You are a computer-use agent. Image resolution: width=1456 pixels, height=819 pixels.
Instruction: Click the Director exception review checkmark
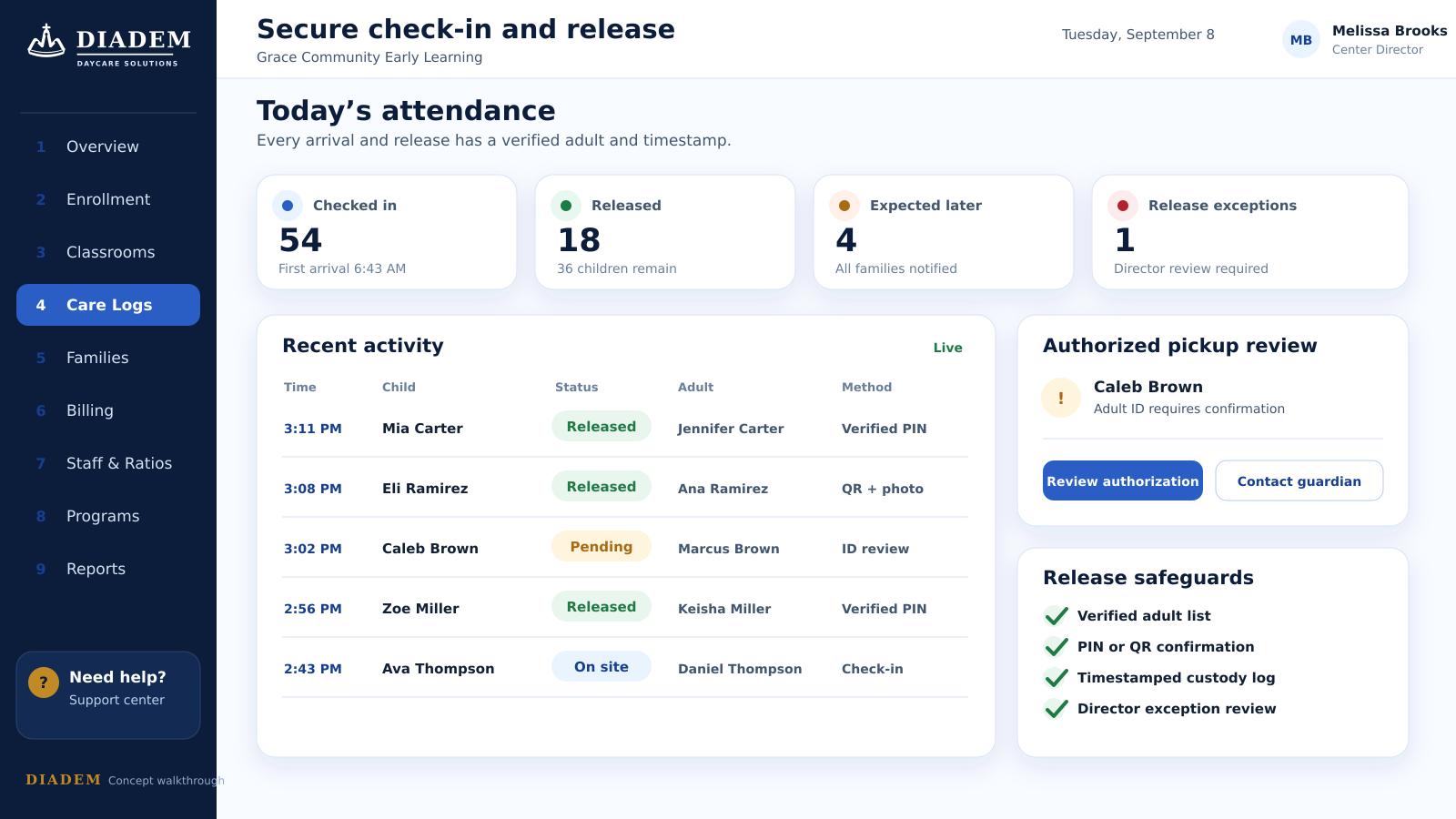tap(1057, 709)
